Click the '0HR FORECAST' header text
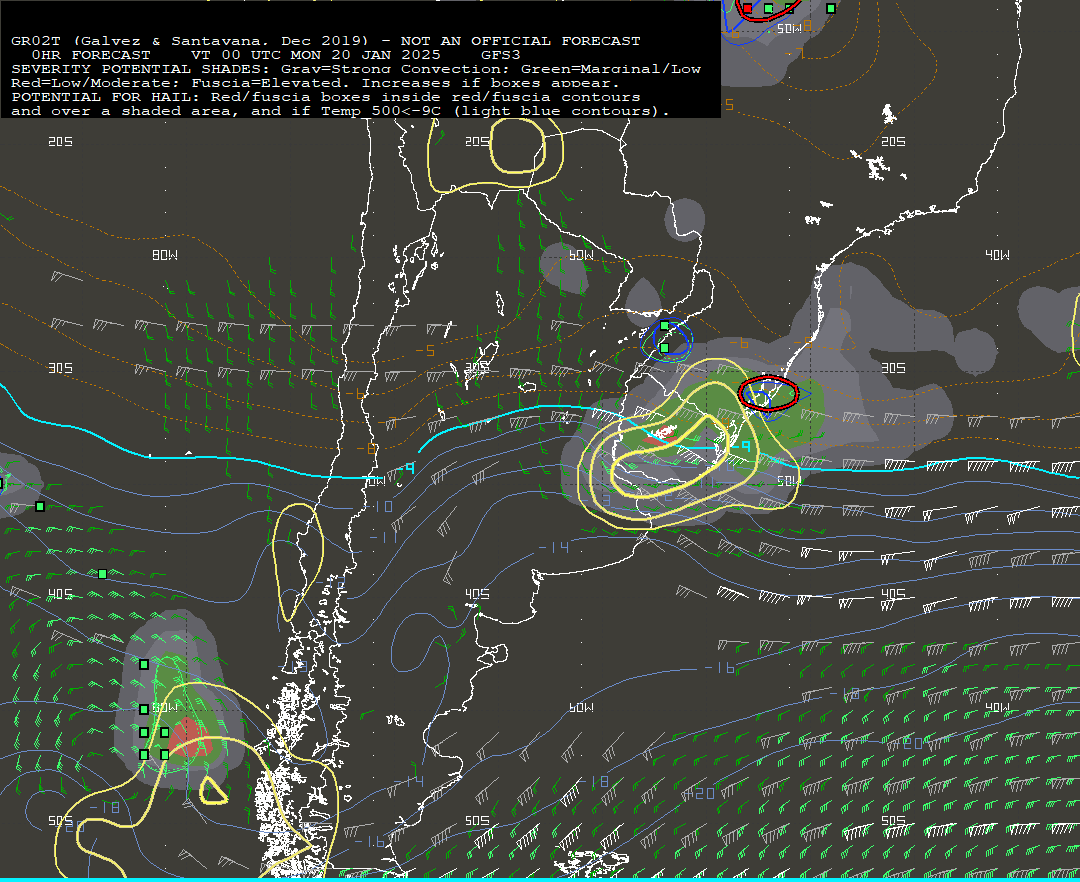The width and height of the screenshot is (1080, 882). coord(91,55)
